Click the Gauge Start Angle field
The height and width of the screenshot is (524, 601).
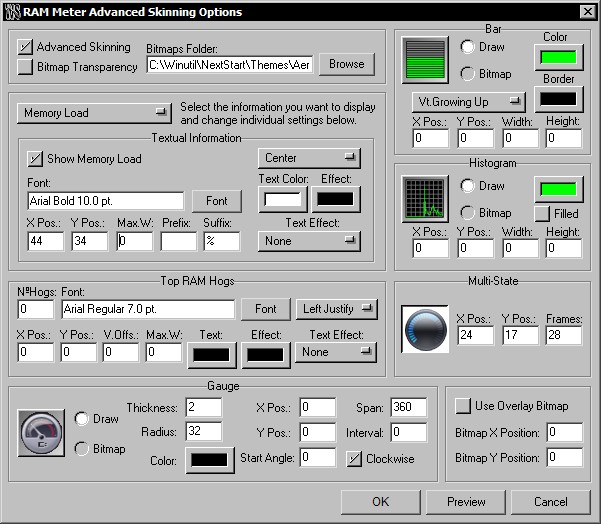click(x=318, y=457)
